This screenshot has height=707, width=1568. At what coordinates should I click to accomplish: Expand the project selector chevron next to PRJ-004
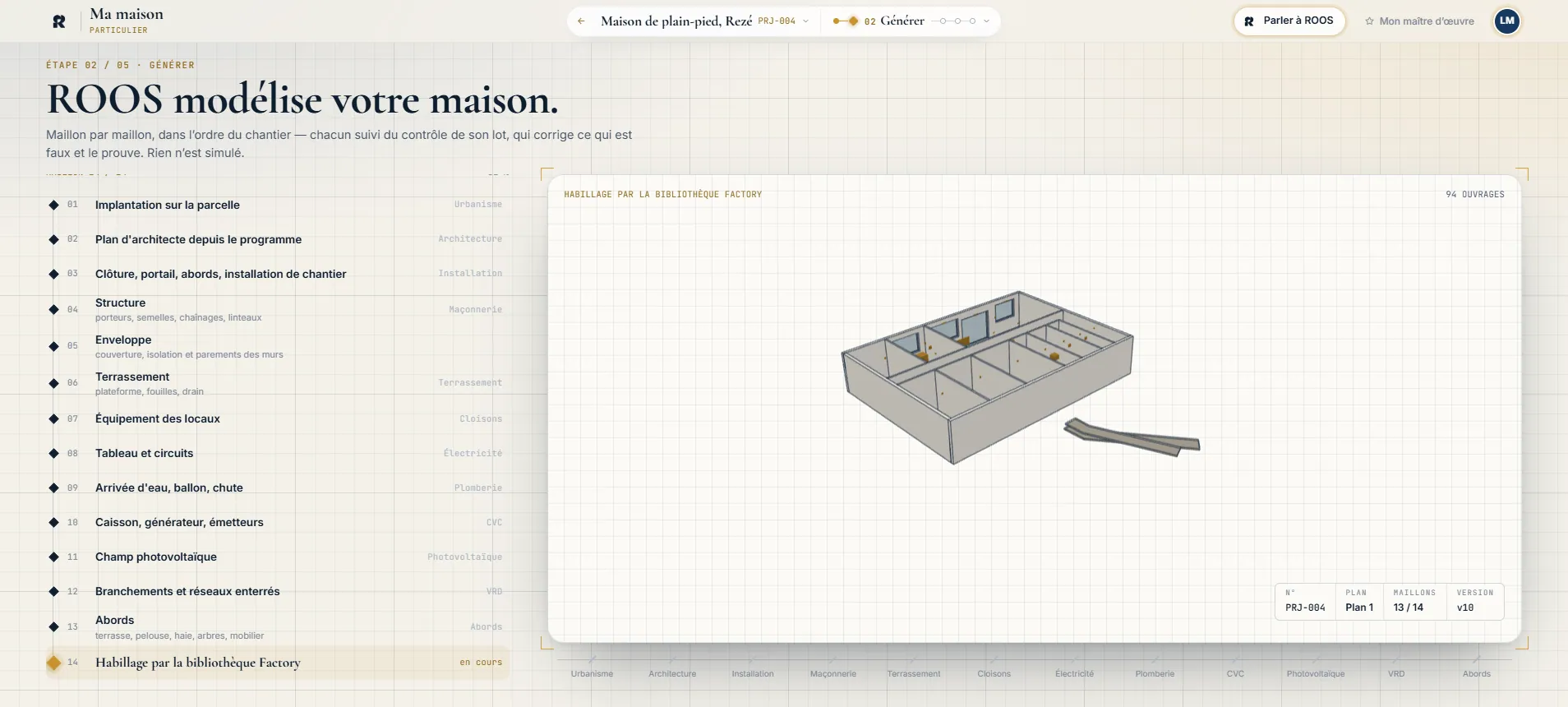805,21
